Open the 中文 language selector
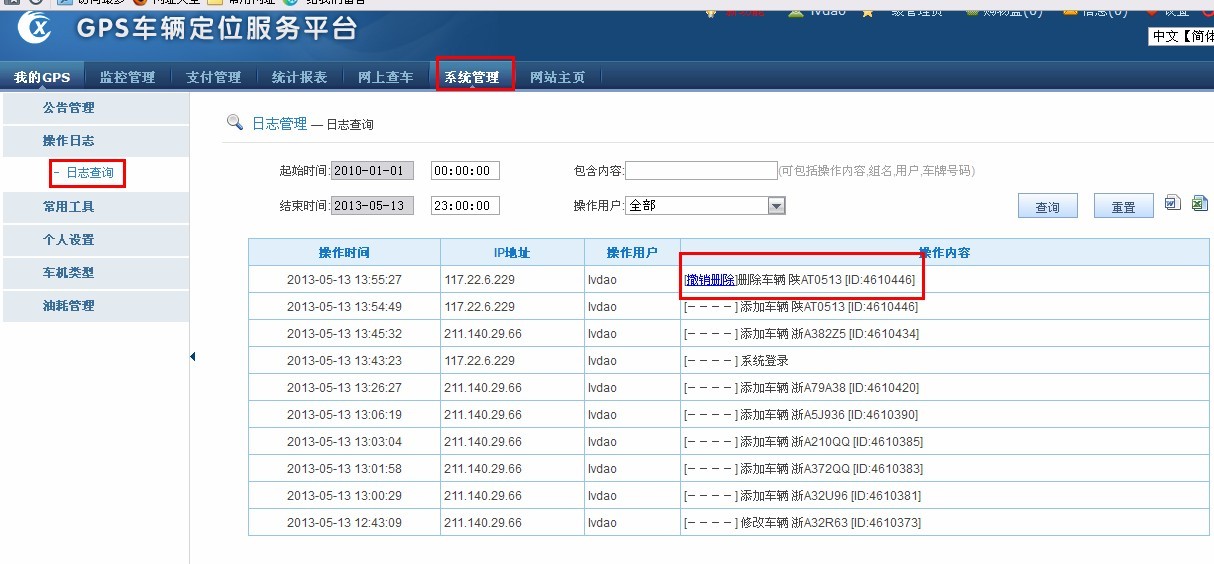 click(1181, 36)
